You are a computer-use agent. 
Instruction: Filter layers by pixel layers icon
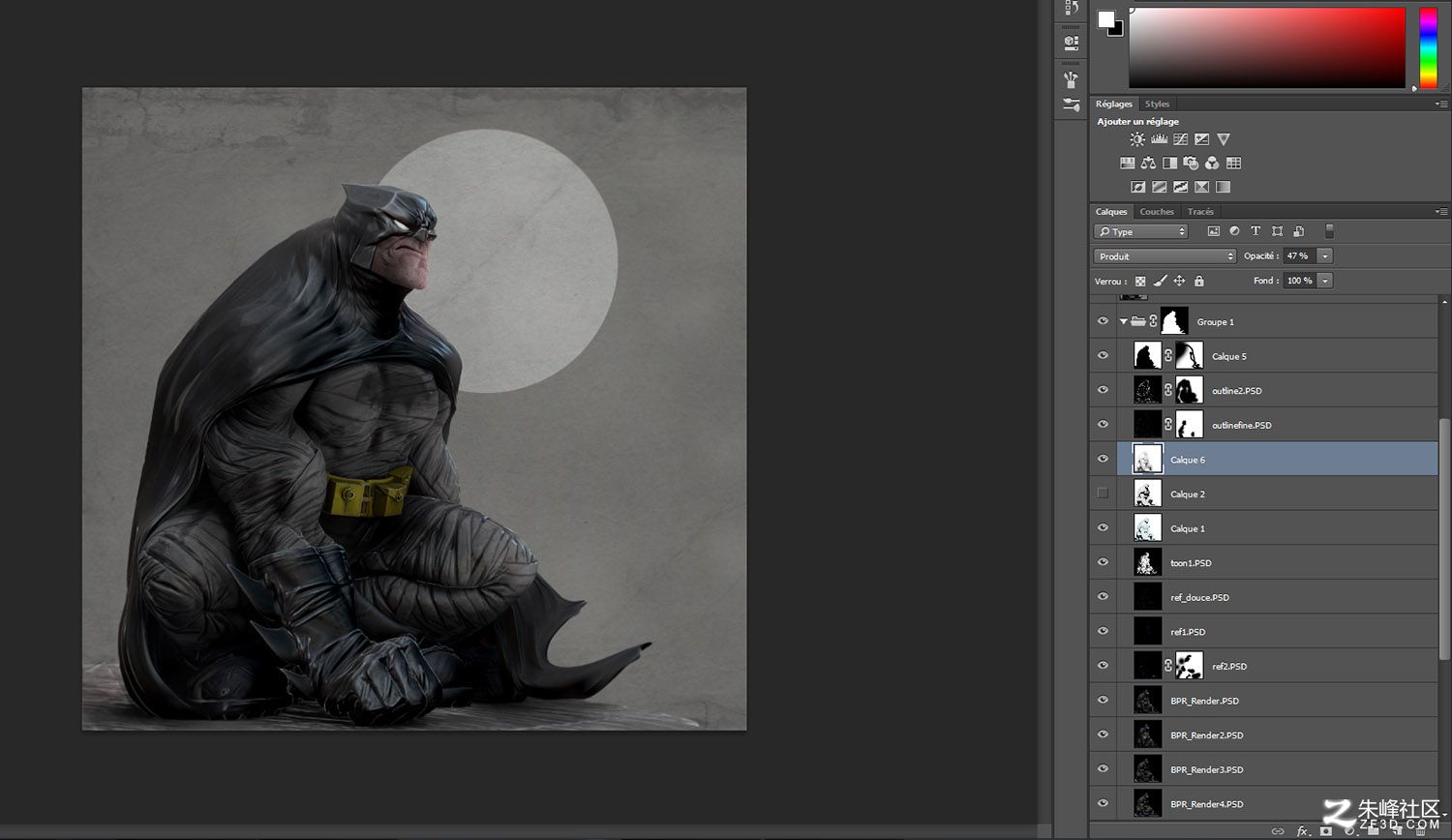(x=1213, y=231)
